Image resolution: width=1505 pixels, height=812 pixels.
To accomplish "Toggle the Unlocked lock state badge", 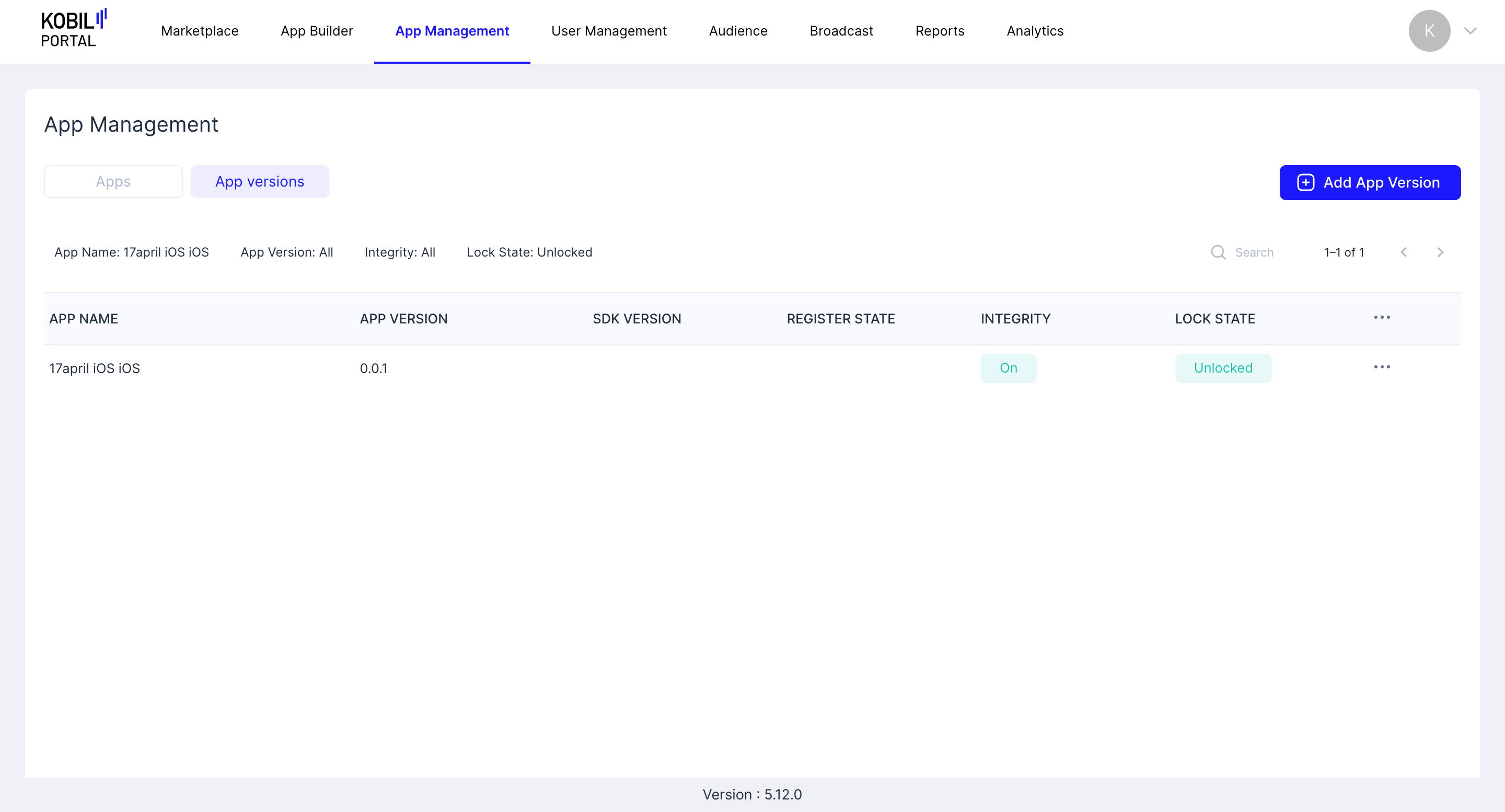I will click(1222, 368).
